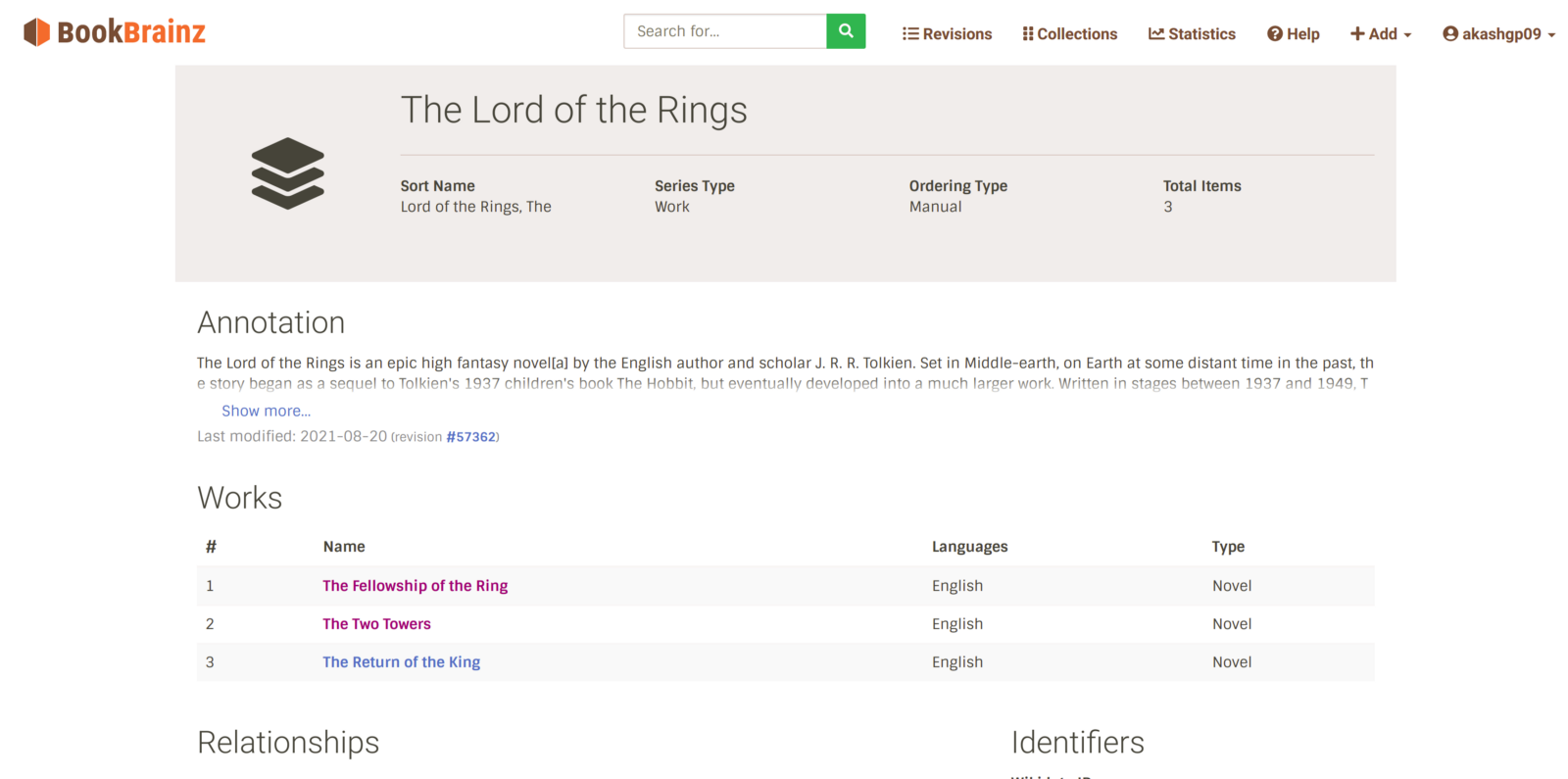1568x779 pixels.
Task: Click the Annotation heading
Action: tap(271, 322)
